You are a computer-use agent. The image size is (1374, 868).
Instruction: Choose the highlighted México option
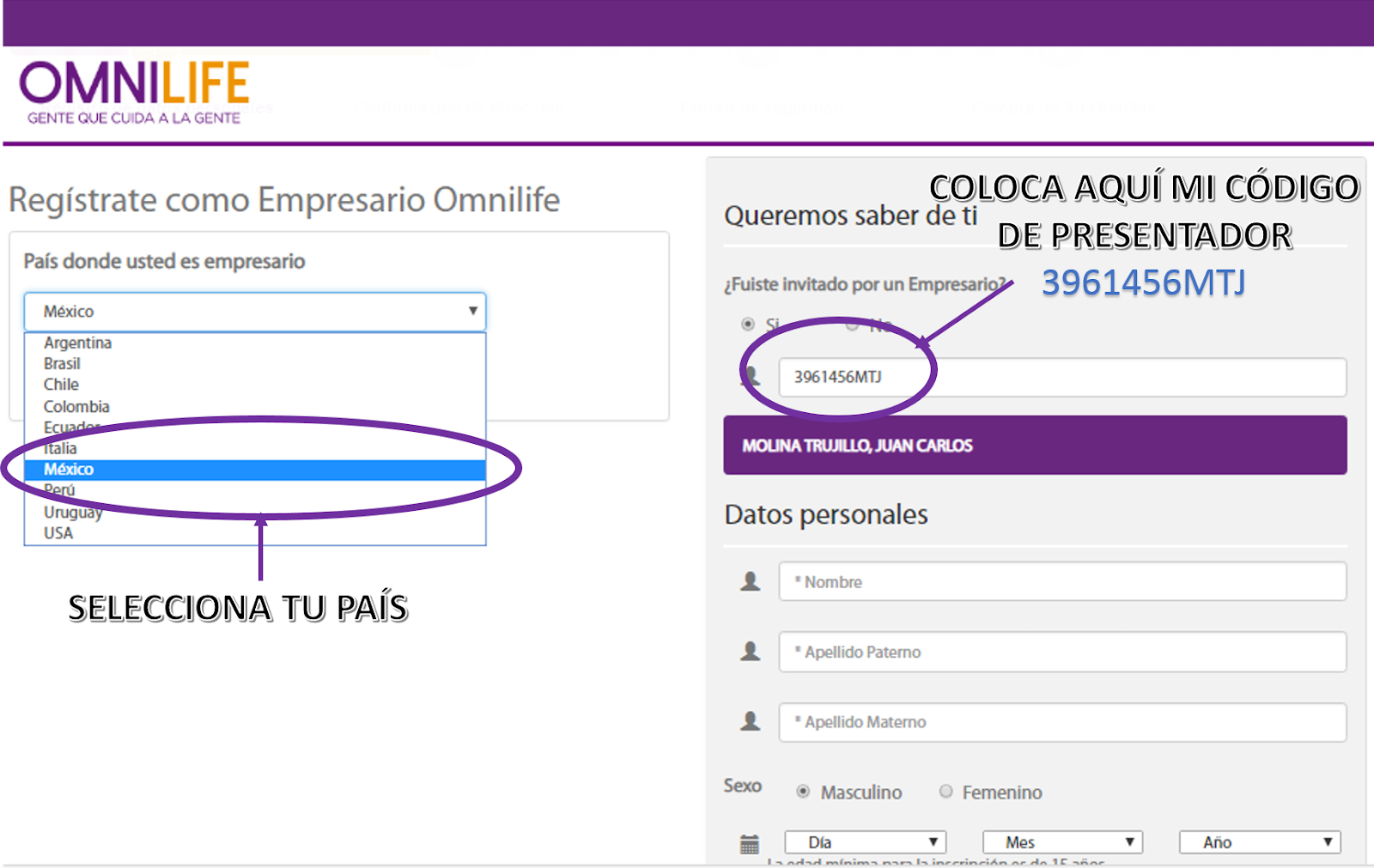pyautogui.click(x=255, y=470)
